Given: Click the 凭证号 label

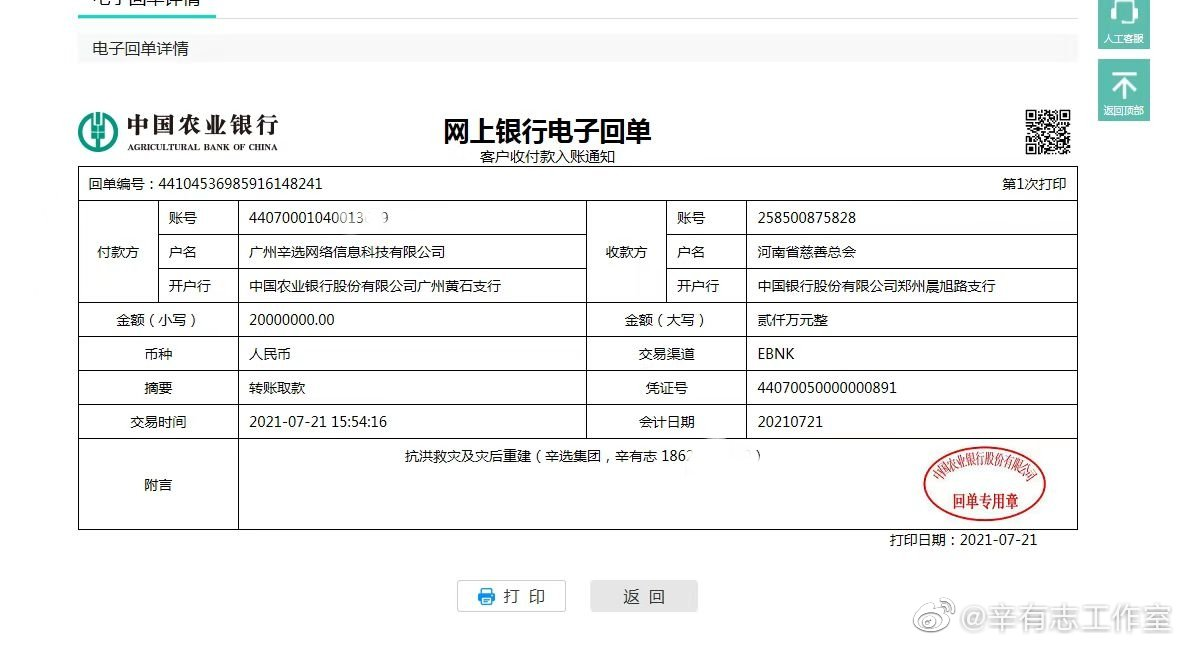Looking at the screenshot, I should [x=666, y=388].
